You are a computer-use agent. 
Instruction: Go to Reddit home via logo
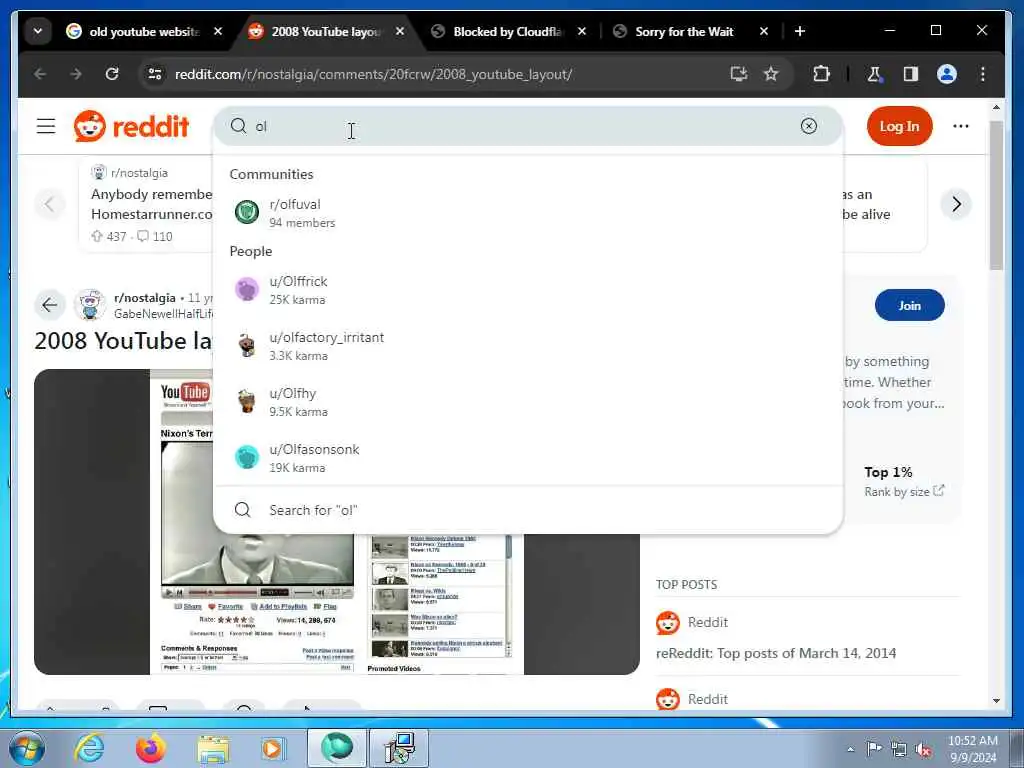(x=131, y=126)
